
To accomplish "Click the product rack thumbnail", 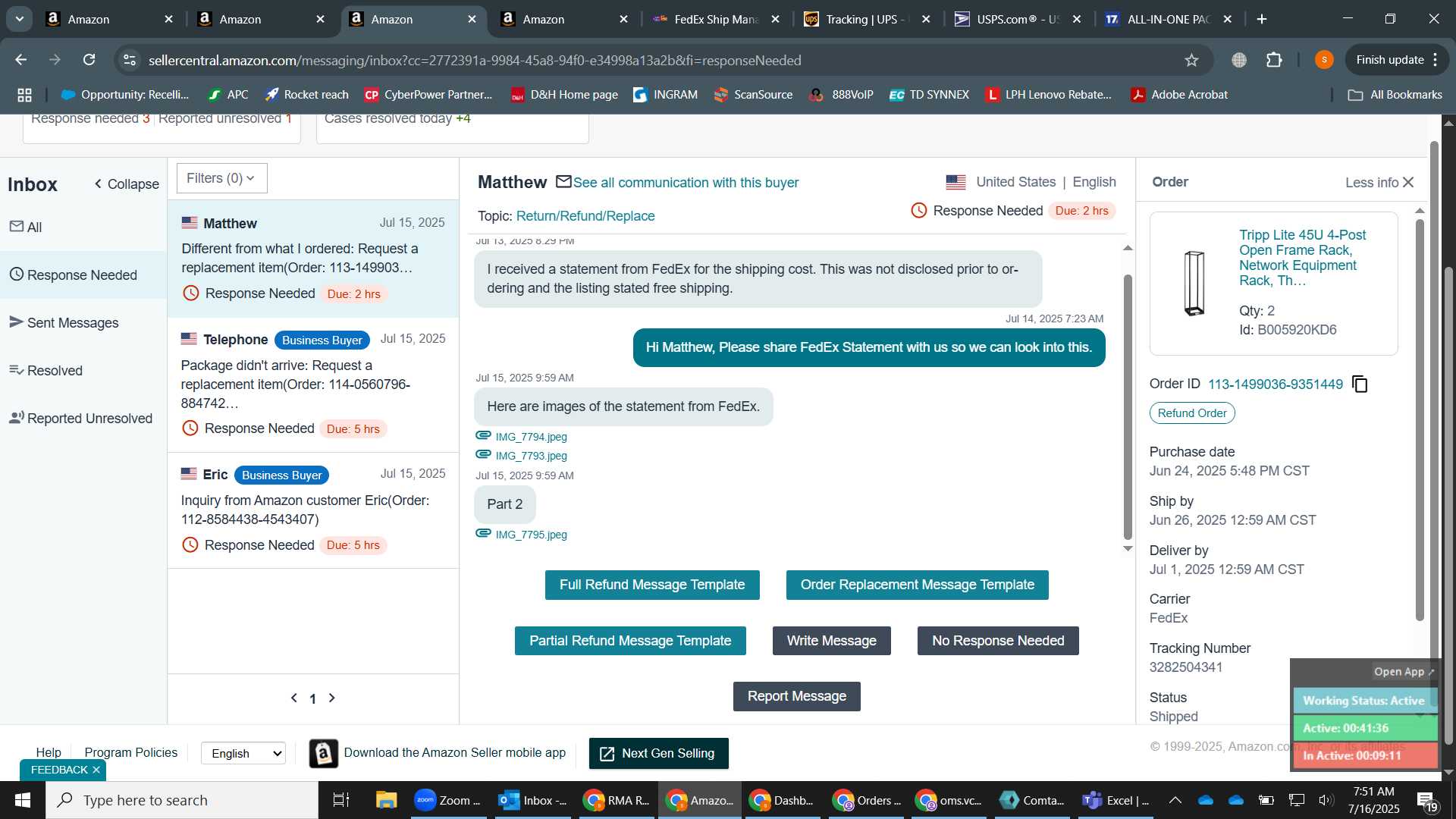I will [1194, 283].
